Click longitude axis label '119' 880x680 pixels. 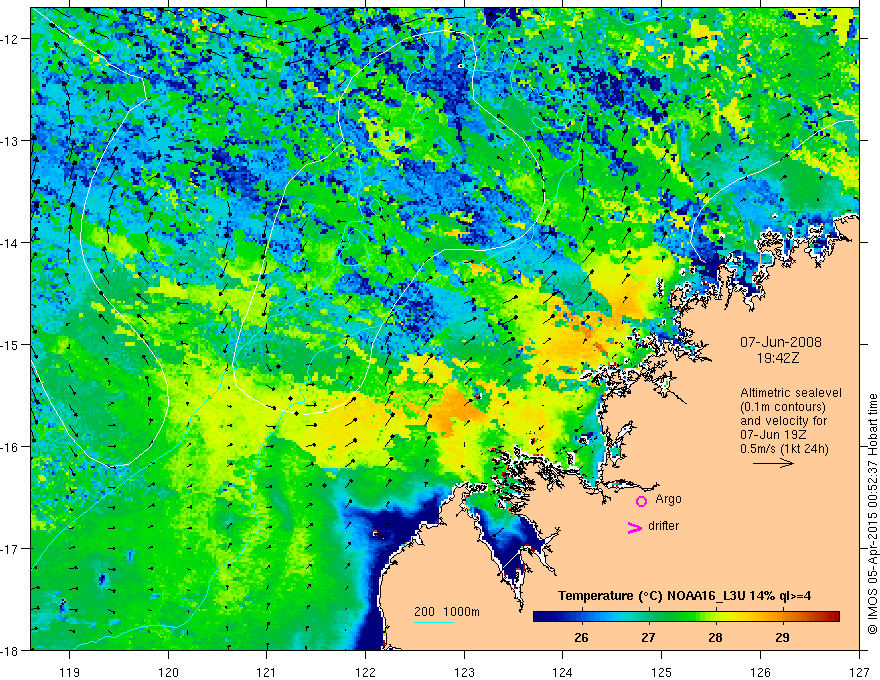[70, 672]
